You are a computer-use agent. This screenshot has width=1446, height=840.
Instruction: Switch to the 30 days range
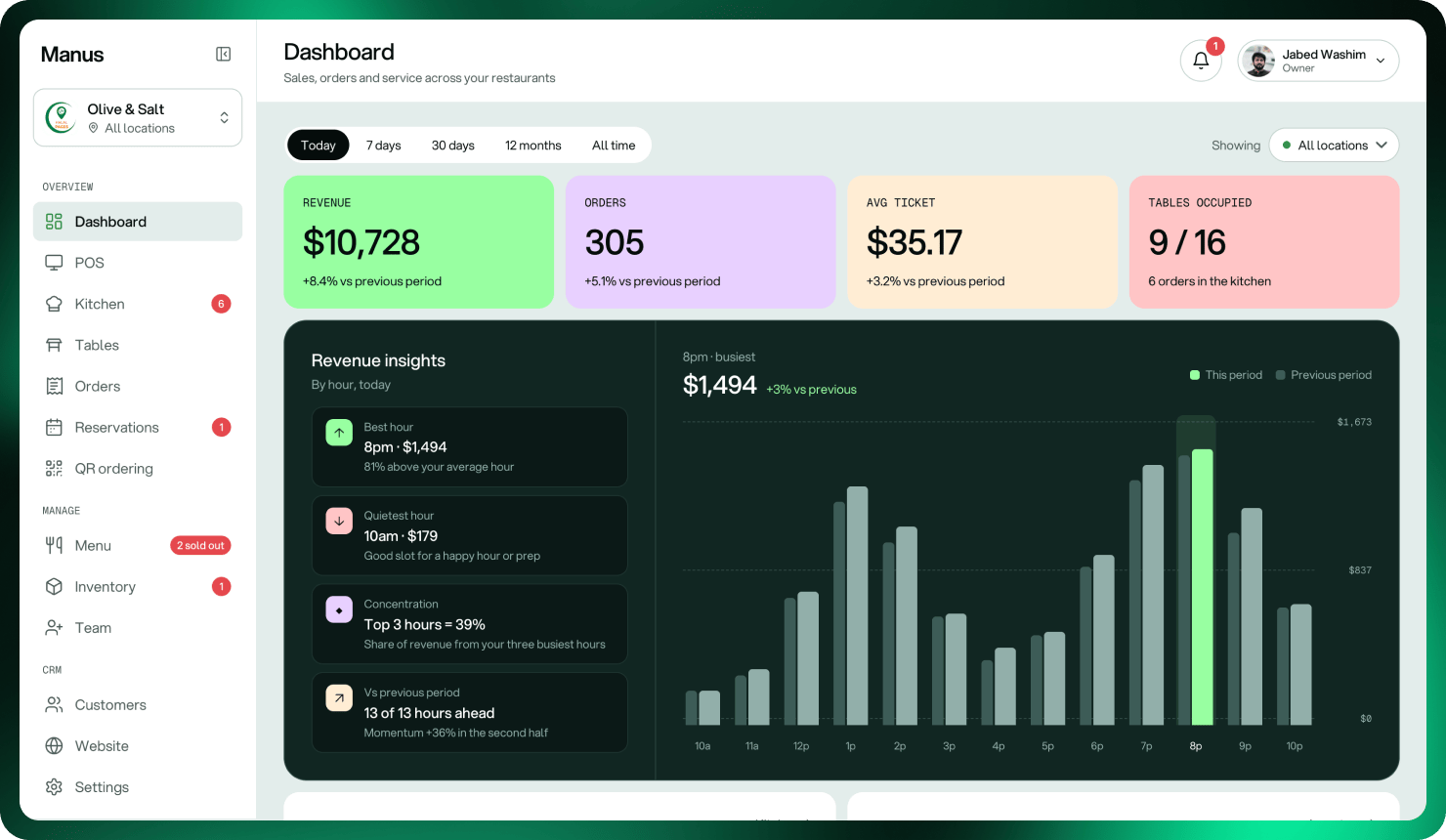pyautogui.click(x=453, y=146)
